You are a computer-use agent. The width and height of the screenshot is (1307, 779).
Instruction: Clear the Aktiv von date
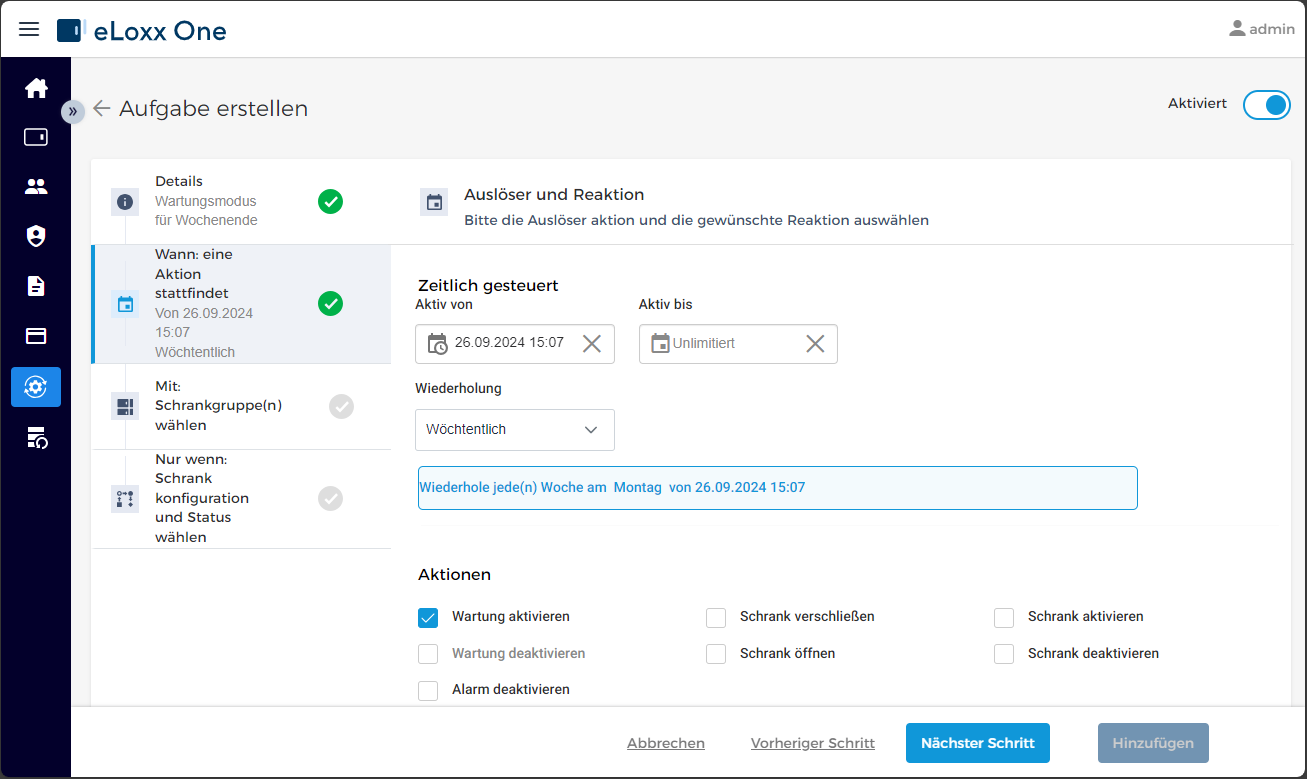click(592, 343)
